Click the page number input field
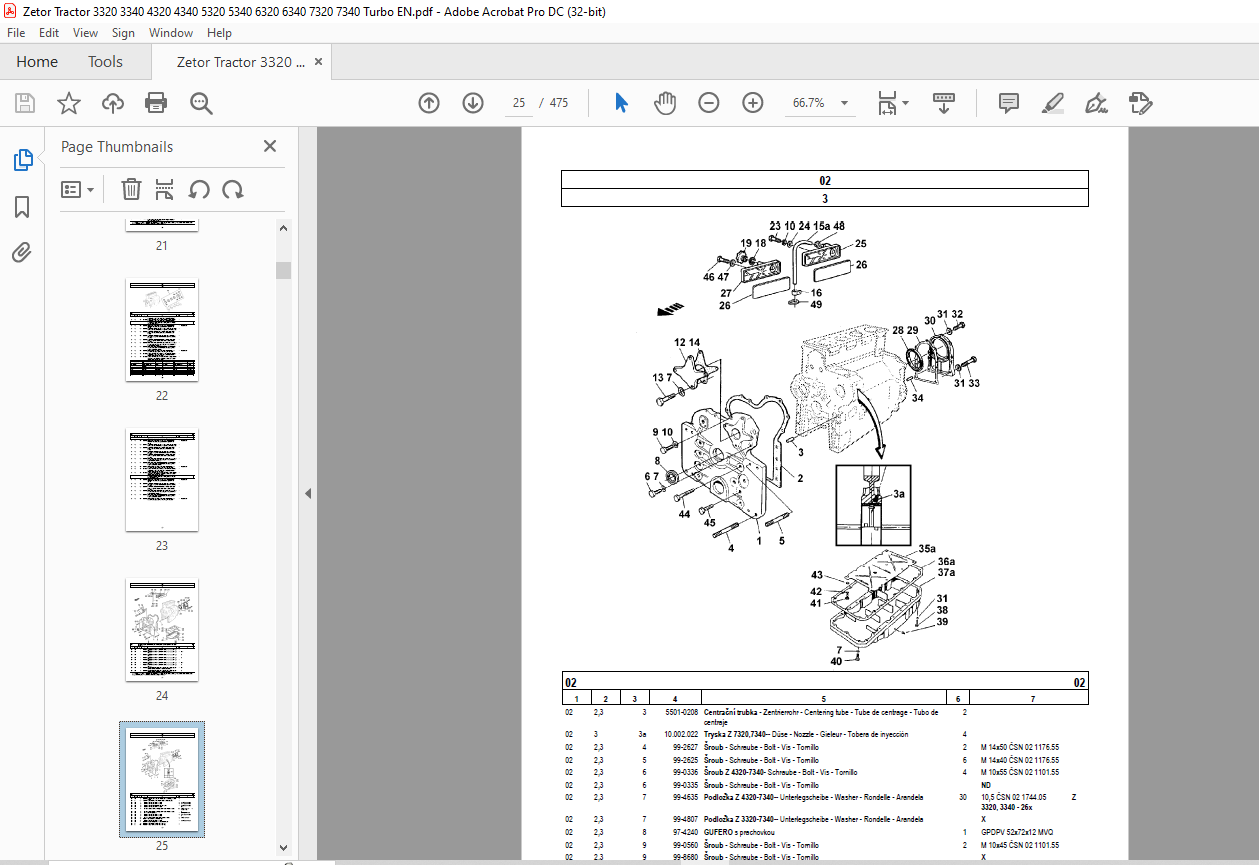1259x865 pixels. pos(519,103)
